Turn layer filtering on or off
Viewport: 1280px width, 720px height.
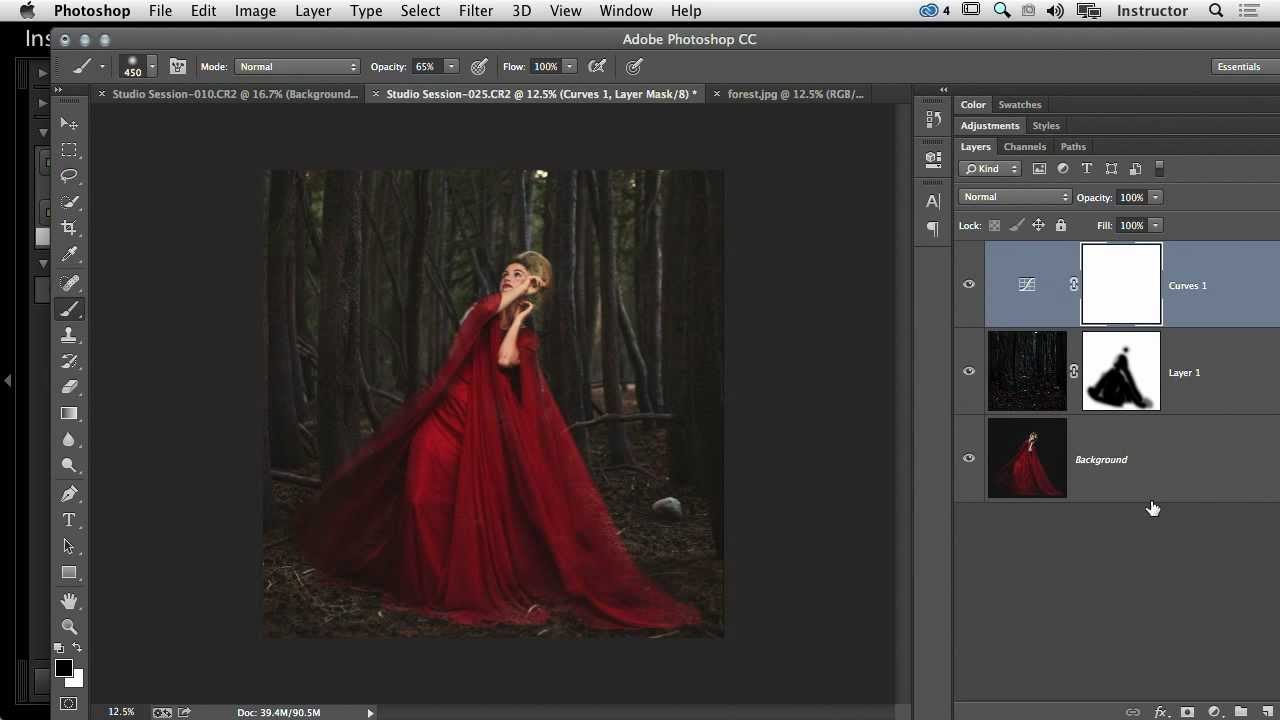pyautogui.click(x=1160, y=169)
